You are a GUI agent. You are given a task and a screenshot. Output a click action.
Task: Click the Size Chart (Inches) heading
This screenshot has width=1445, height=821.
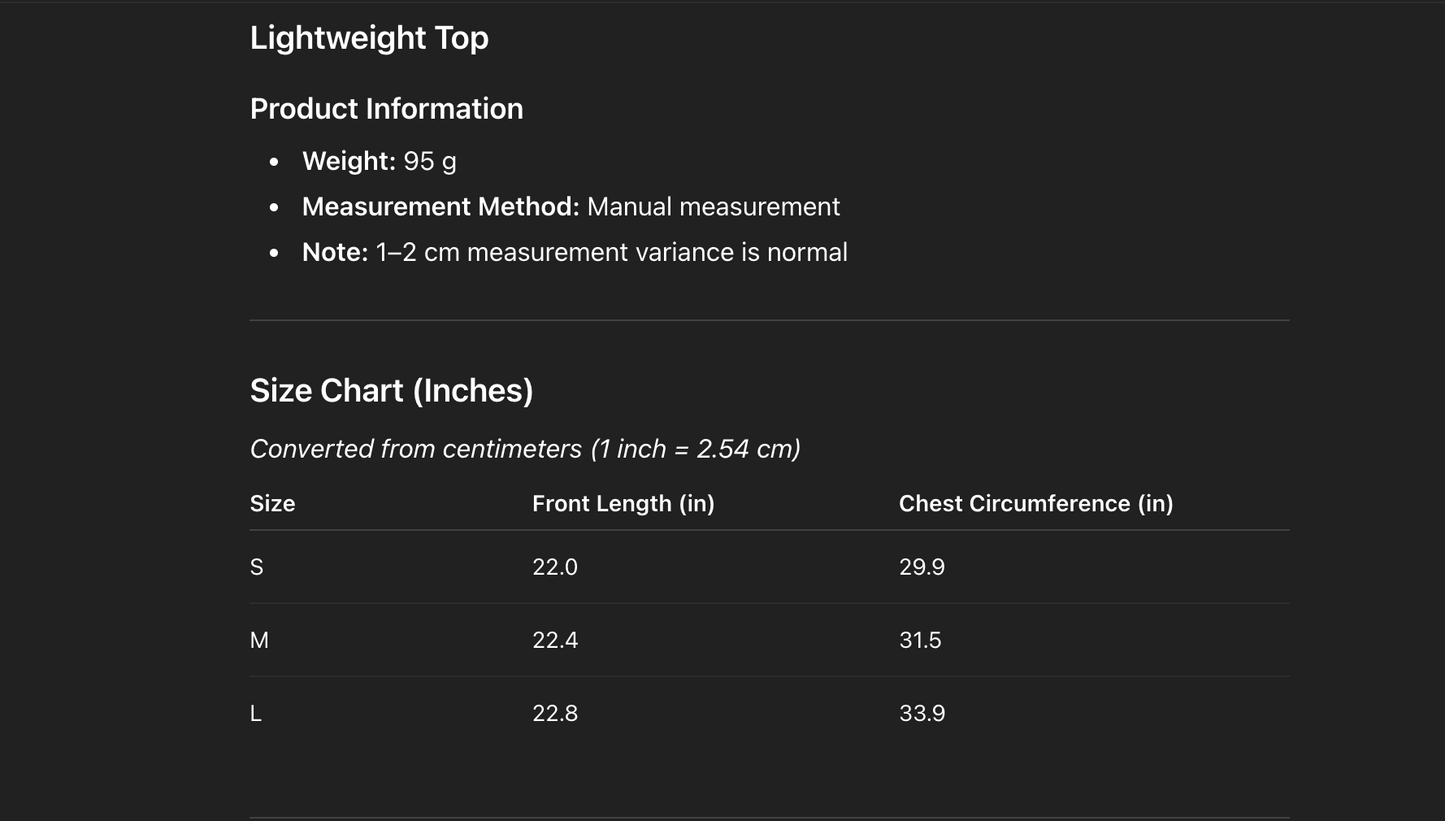pyautogui.click(x=391, y=390)
